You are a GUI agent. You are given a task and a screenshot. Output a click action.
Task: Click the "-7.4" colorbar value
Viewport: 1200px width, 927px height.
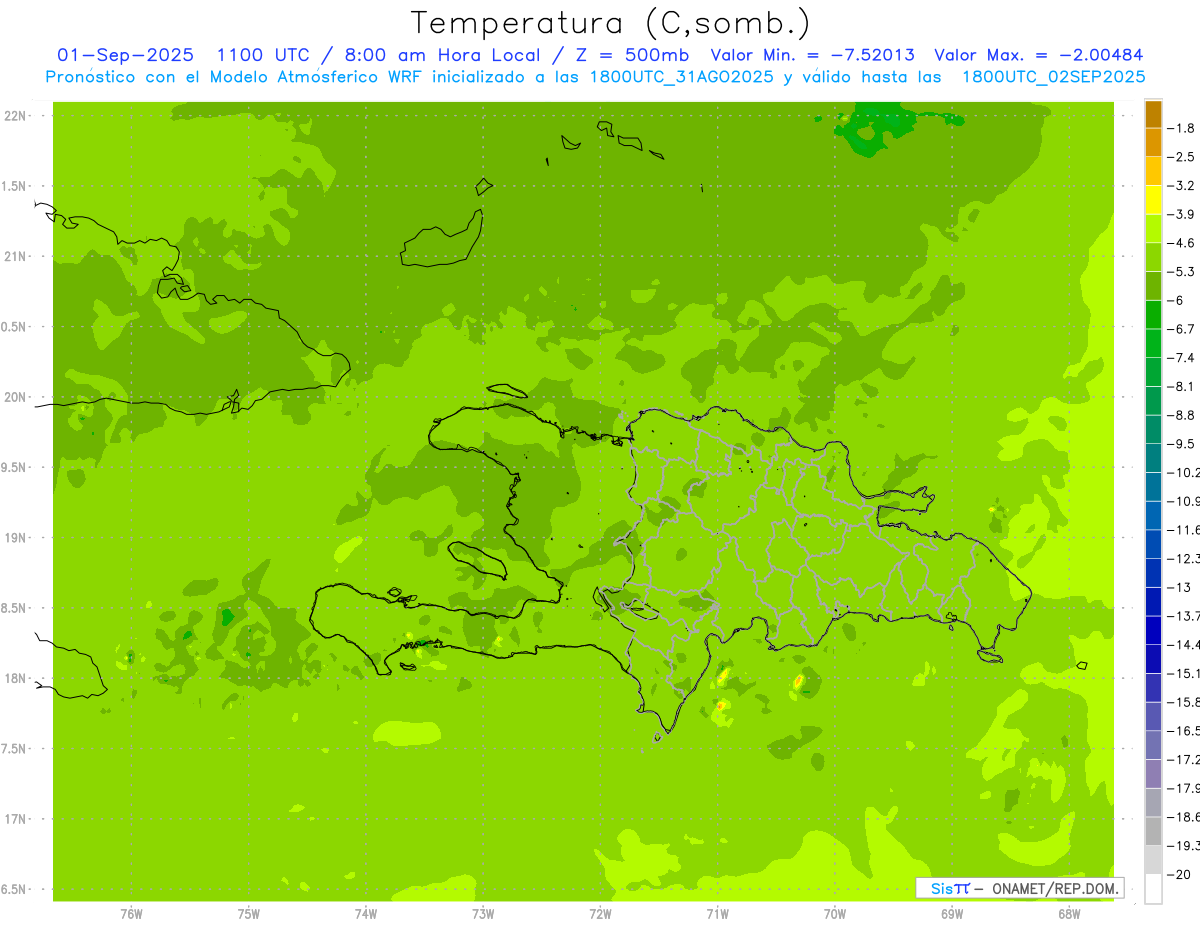[x=1181, y=357]
